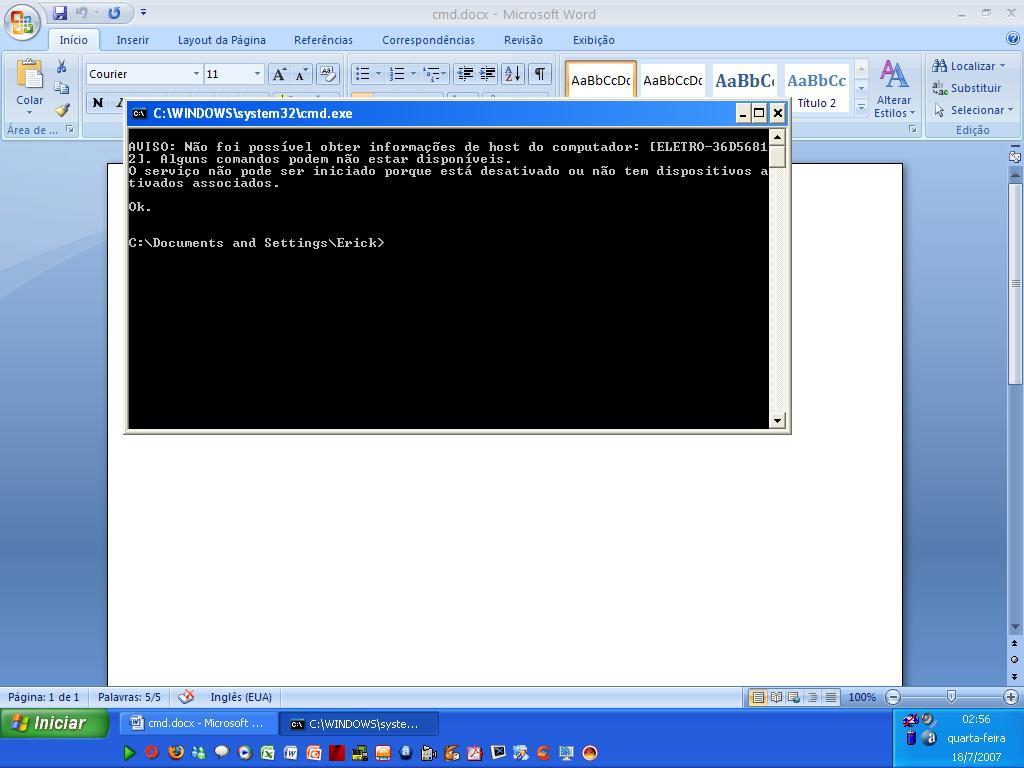This screenshot has width=1024, height=768.
Task: Switch to Full Screen Reading view
Action: 776,697
